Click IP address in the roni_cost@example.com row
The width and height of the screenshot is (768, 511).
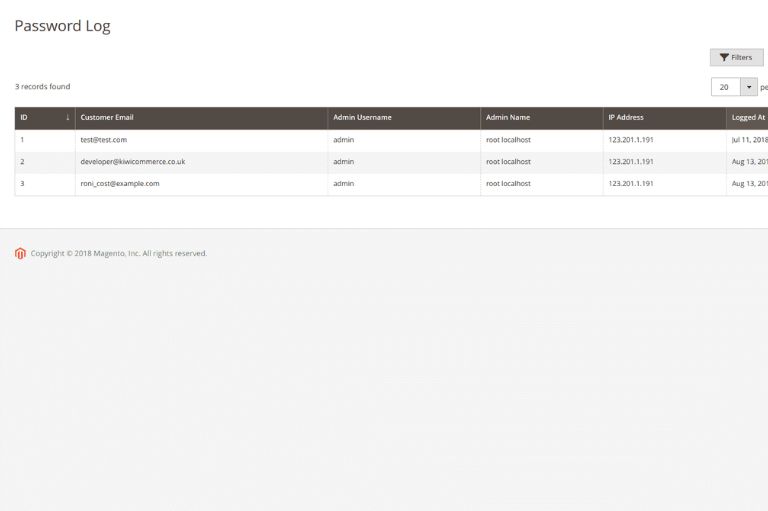coord(630,184)
